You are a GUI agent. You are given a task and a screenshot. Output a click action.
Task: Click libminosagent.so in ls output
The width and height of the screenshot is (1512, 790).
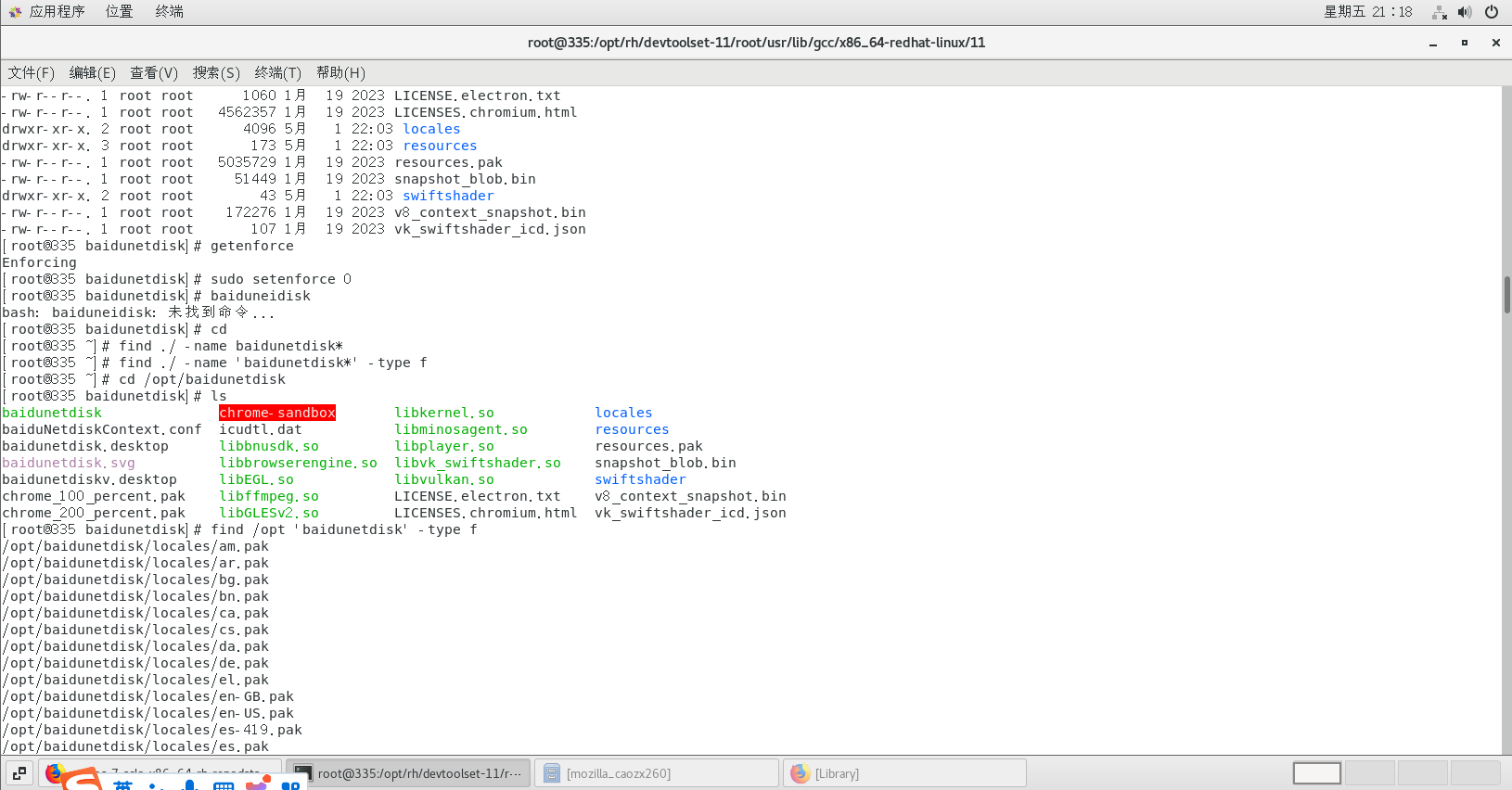point(461,429)
